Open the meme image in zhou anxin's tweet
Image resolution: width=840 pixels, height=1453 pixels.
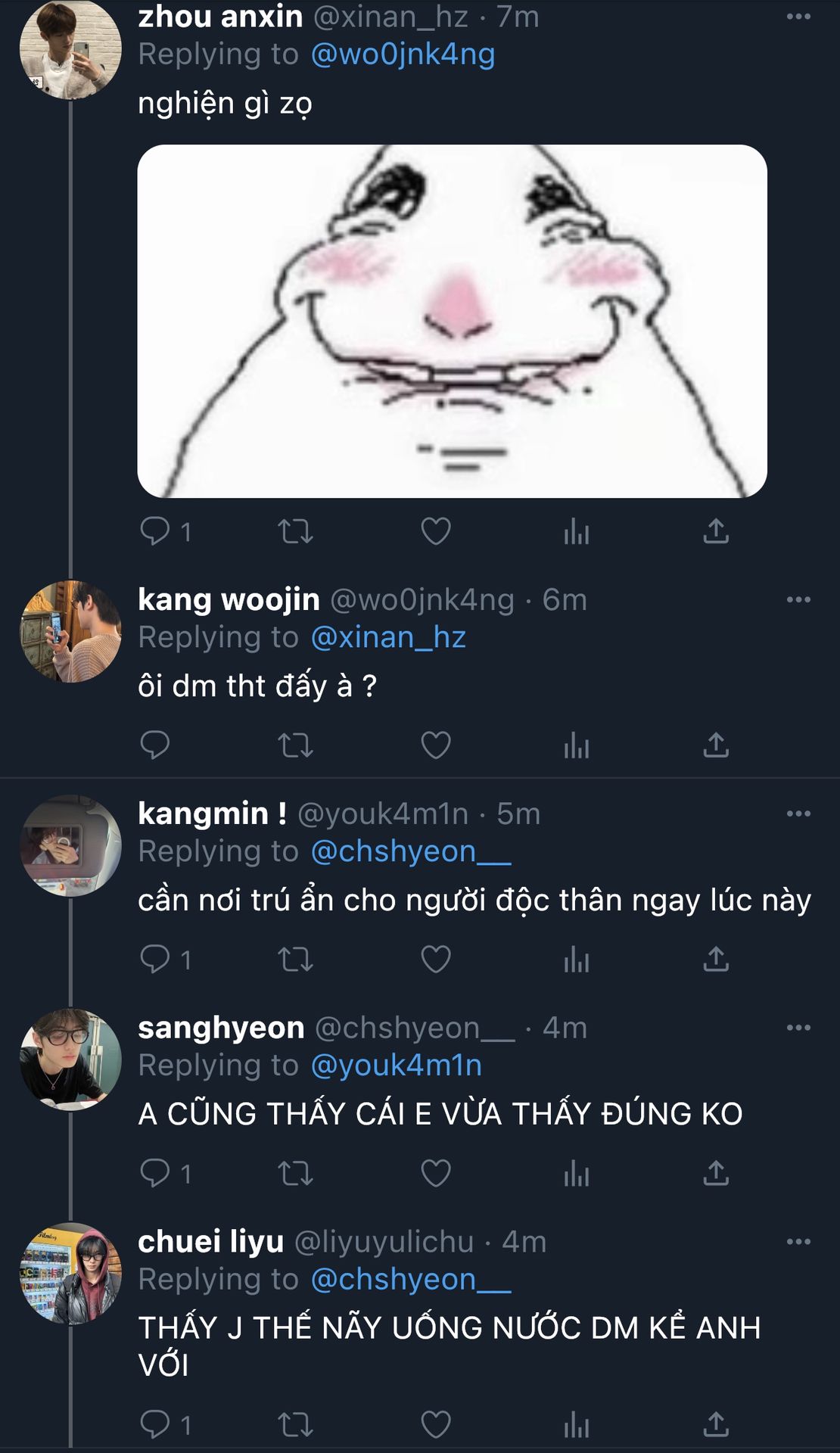coord(452,321)
